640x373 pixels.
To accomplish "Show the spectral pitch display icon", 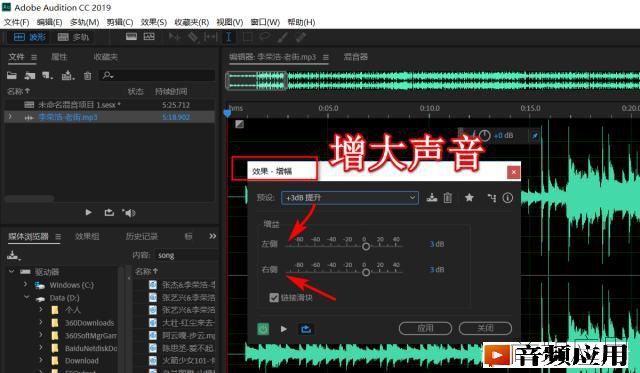I will tap(149, 37).
